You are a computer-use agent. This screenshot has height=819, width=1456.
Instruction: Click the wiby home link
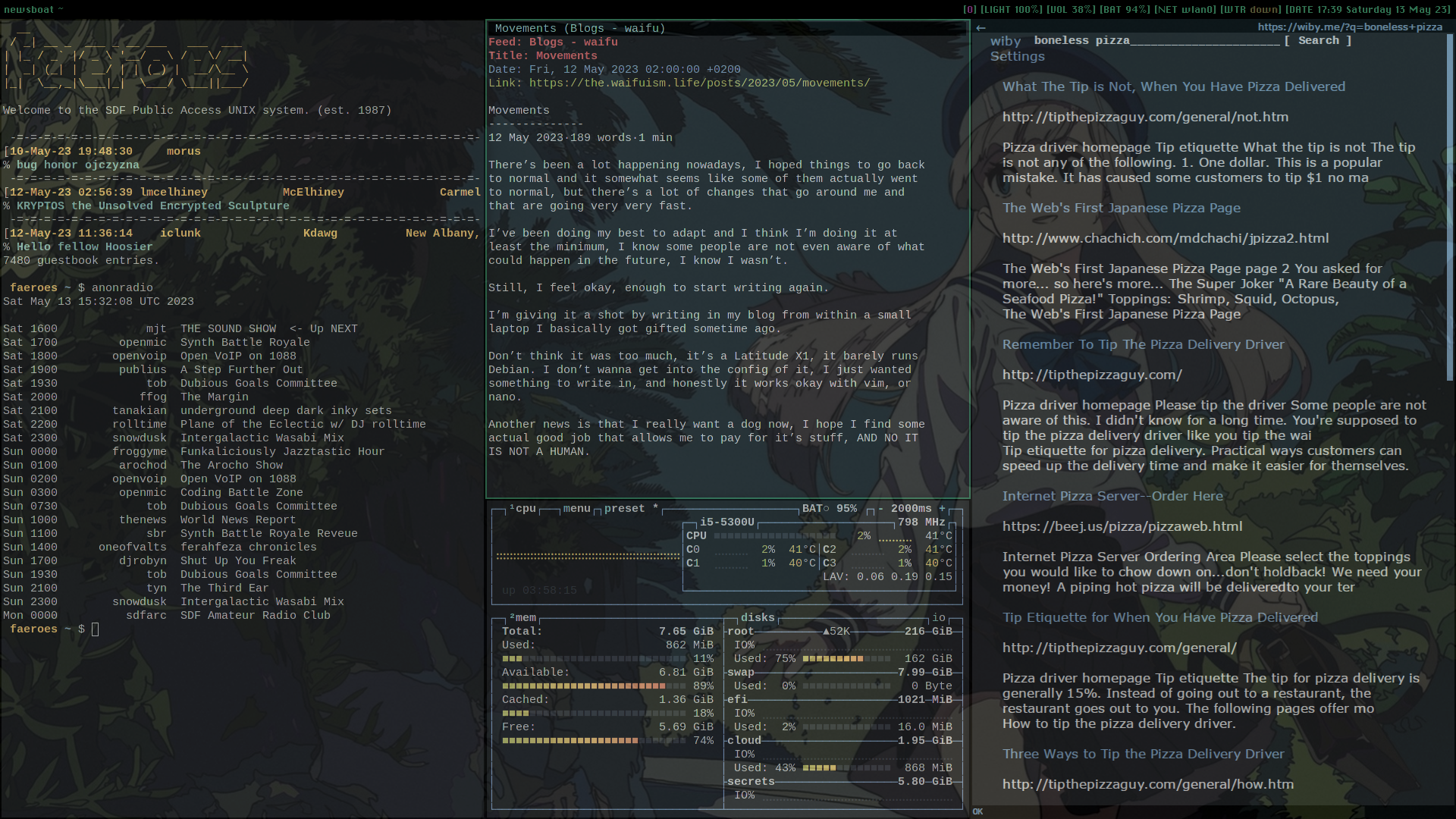(x=1006, y=42)
